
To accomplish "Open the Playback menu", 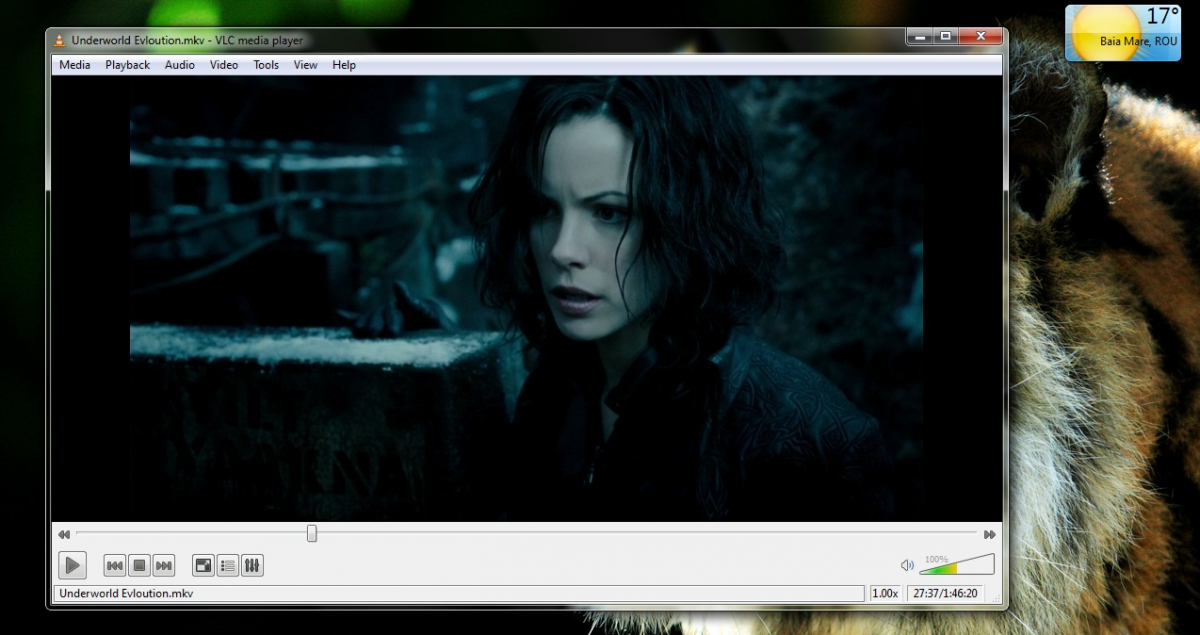I will [x=128, y=65].
